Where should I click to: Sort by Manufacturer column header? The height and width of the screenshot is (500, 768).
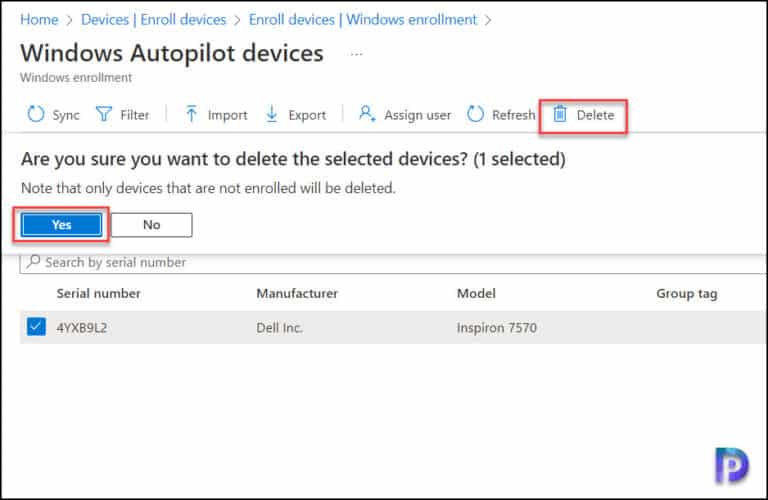[297, 293]
